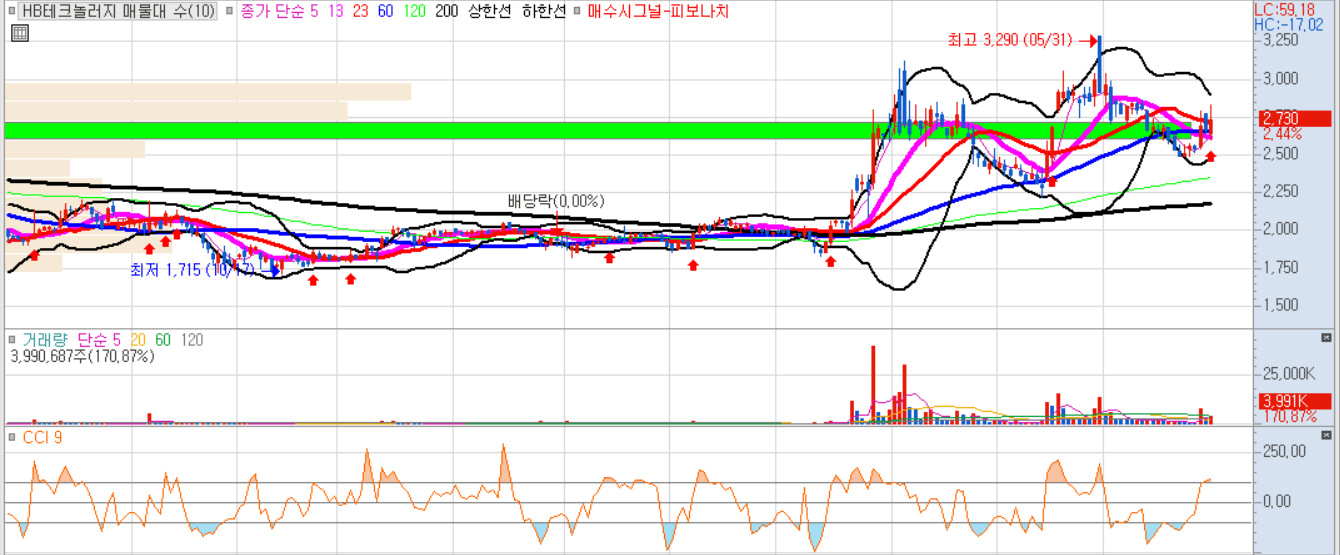
Task: Click the 거래량 volume indicator label
Action: tap(45, 341)
